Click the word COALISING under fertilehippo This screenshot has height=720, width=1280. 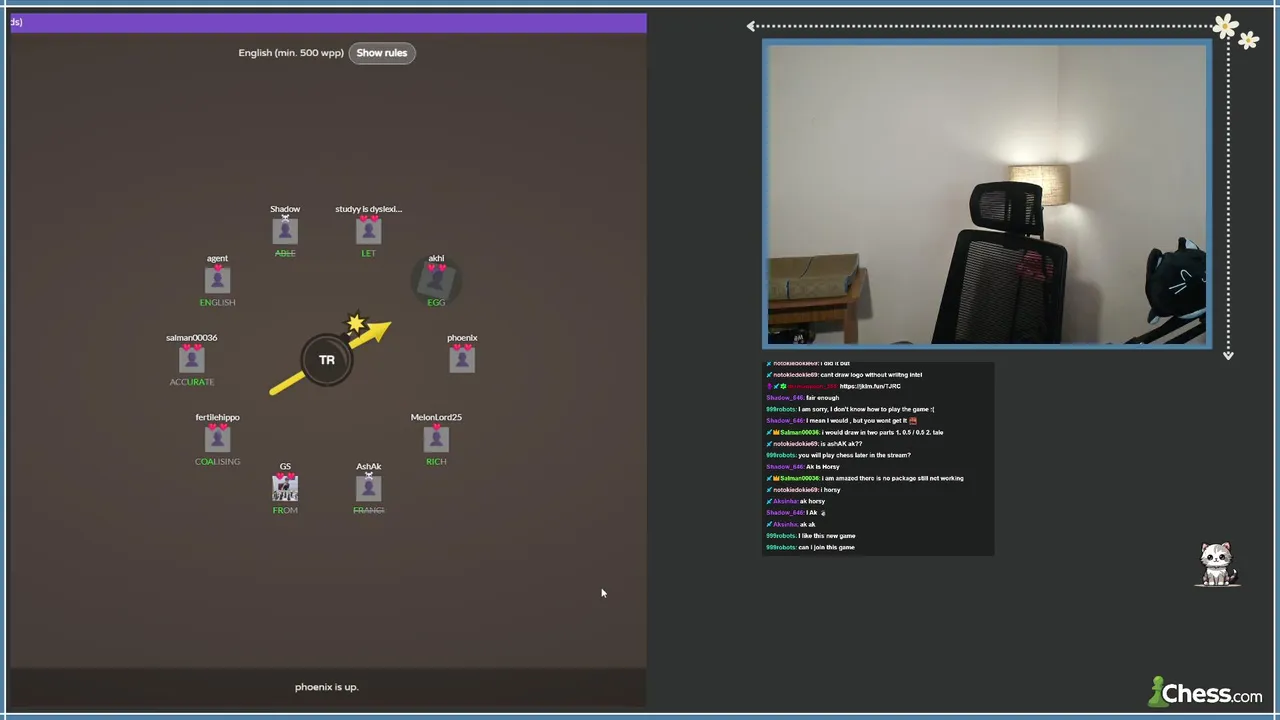click(217, 461)
